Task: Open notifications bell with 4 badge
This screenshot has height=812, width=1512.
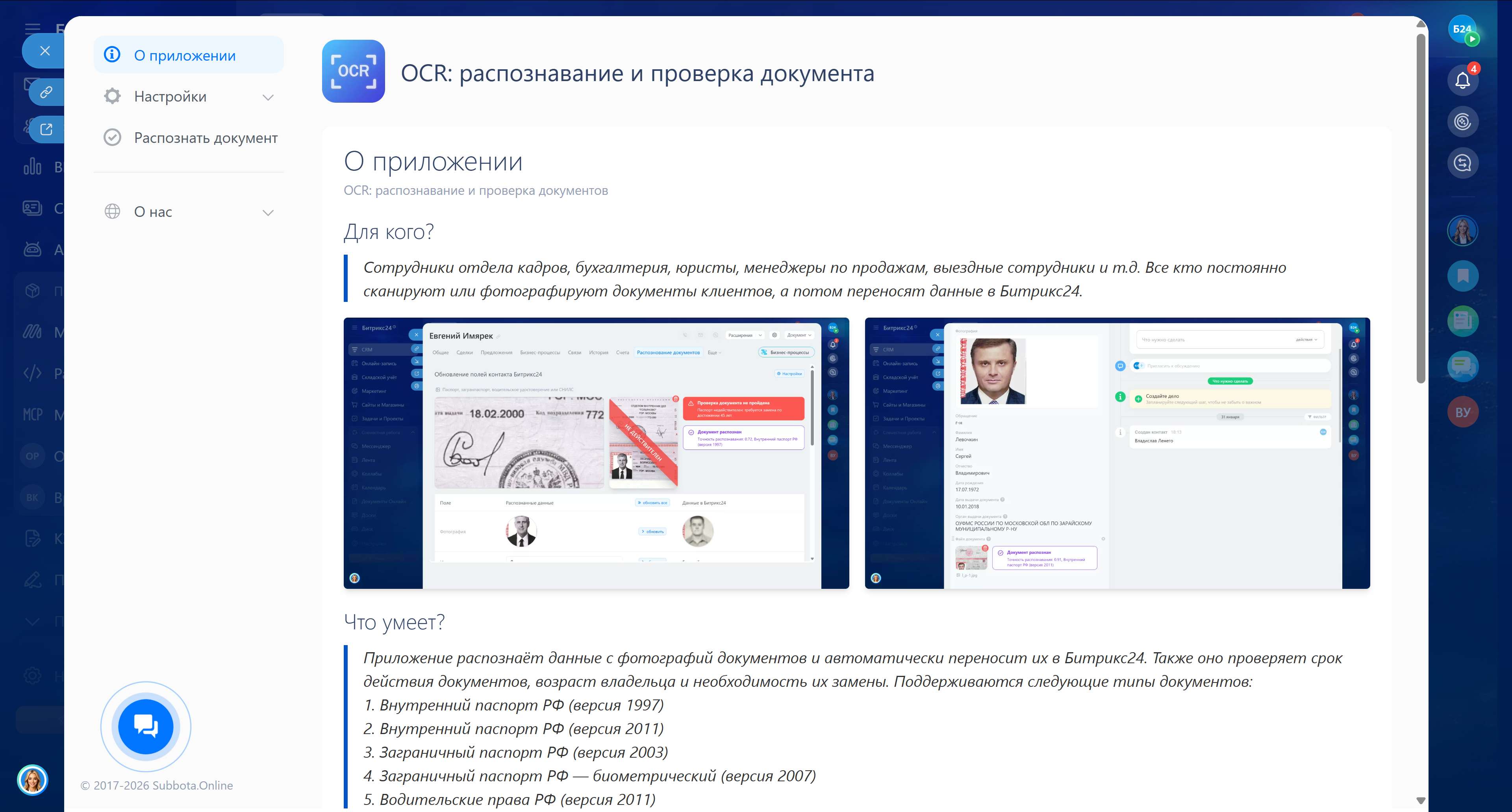Action: (x=1462, y=80)
